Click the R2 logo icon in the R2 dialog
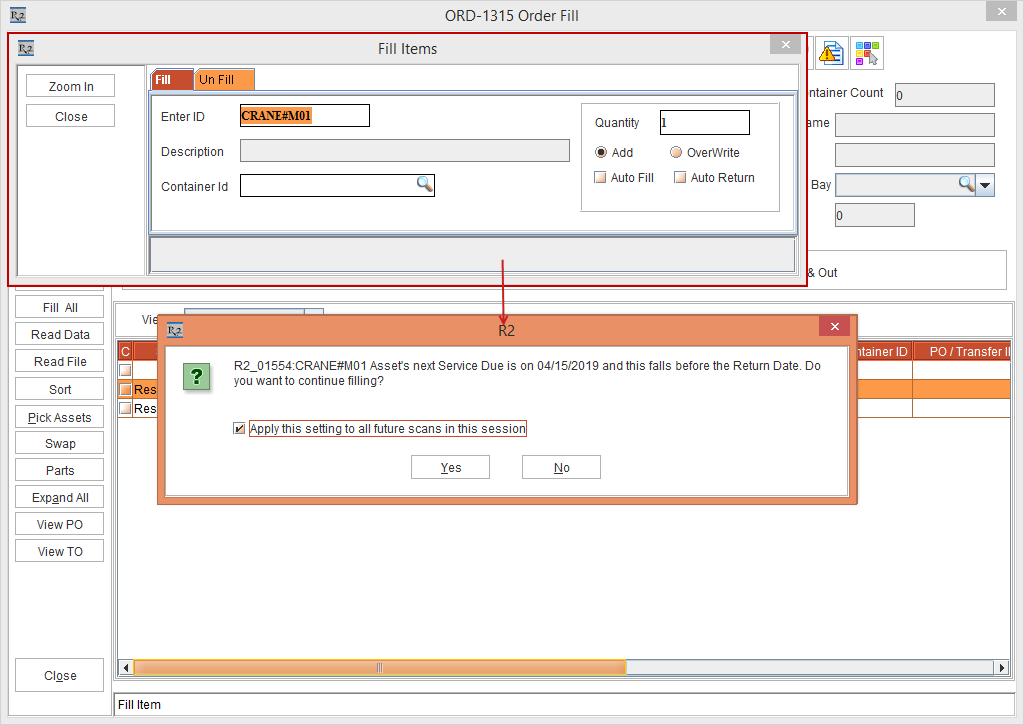The image size is (1024, 725). point(175,330)
